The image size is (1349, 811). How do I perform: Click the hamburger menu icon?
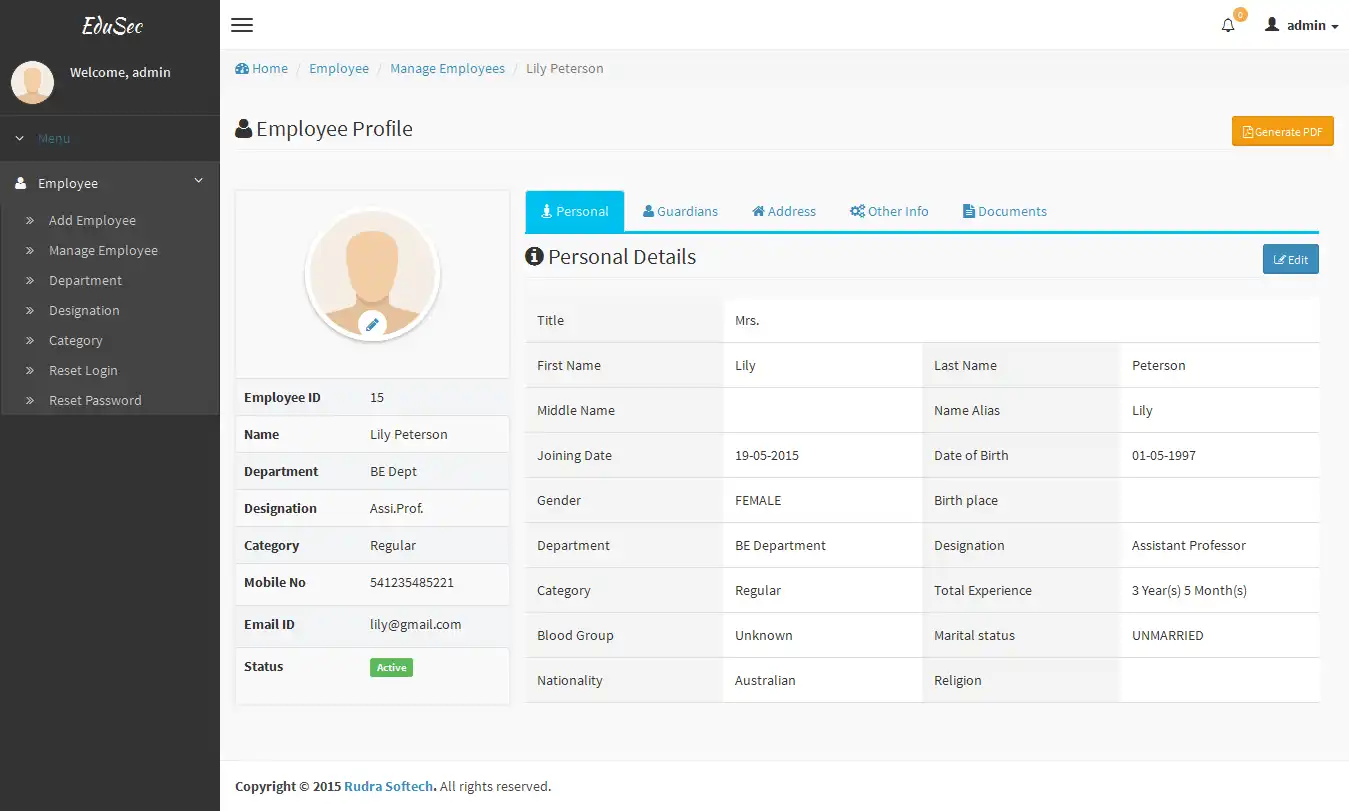point(241,25)
